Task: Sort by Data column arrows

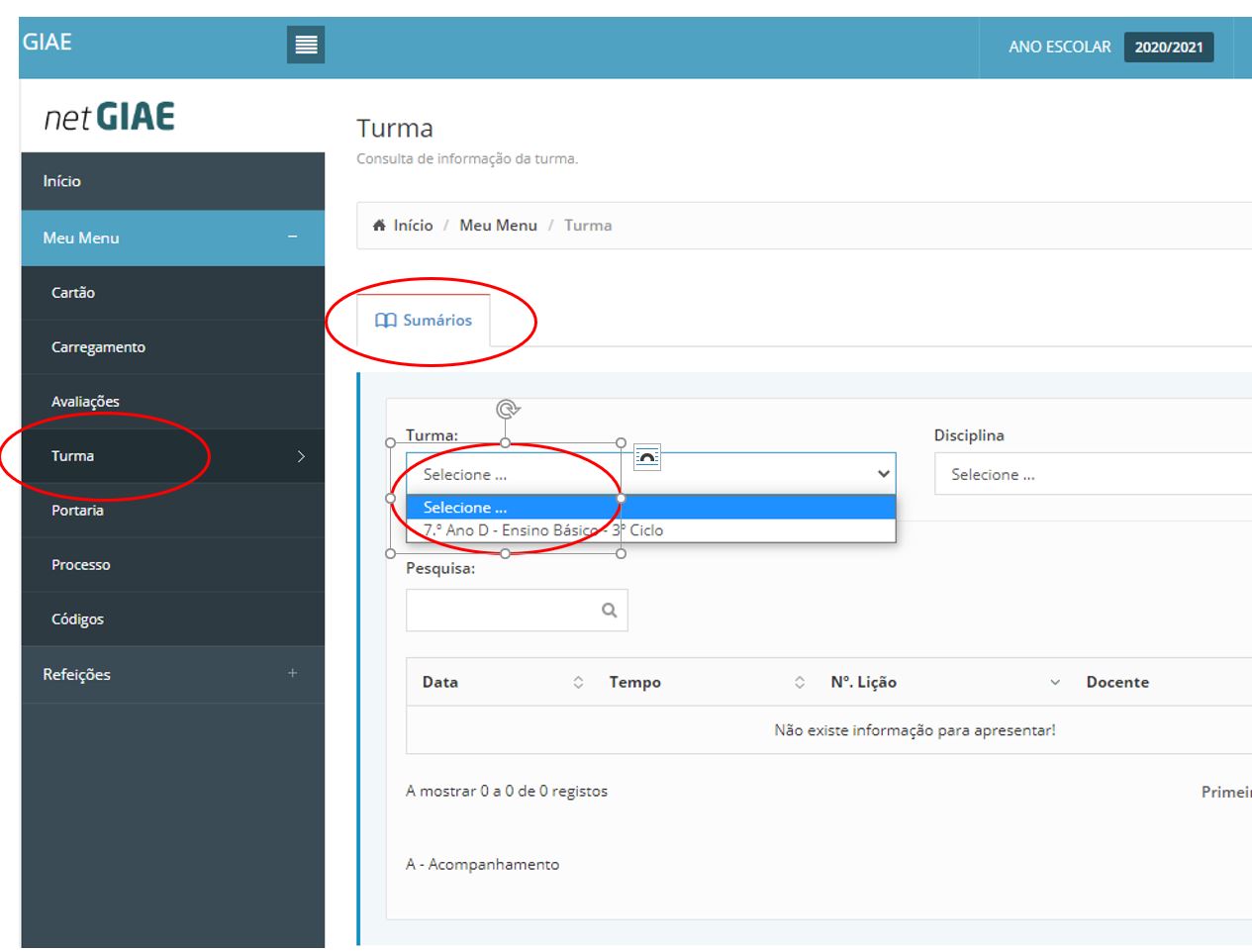Action: [x=578, y=682]
